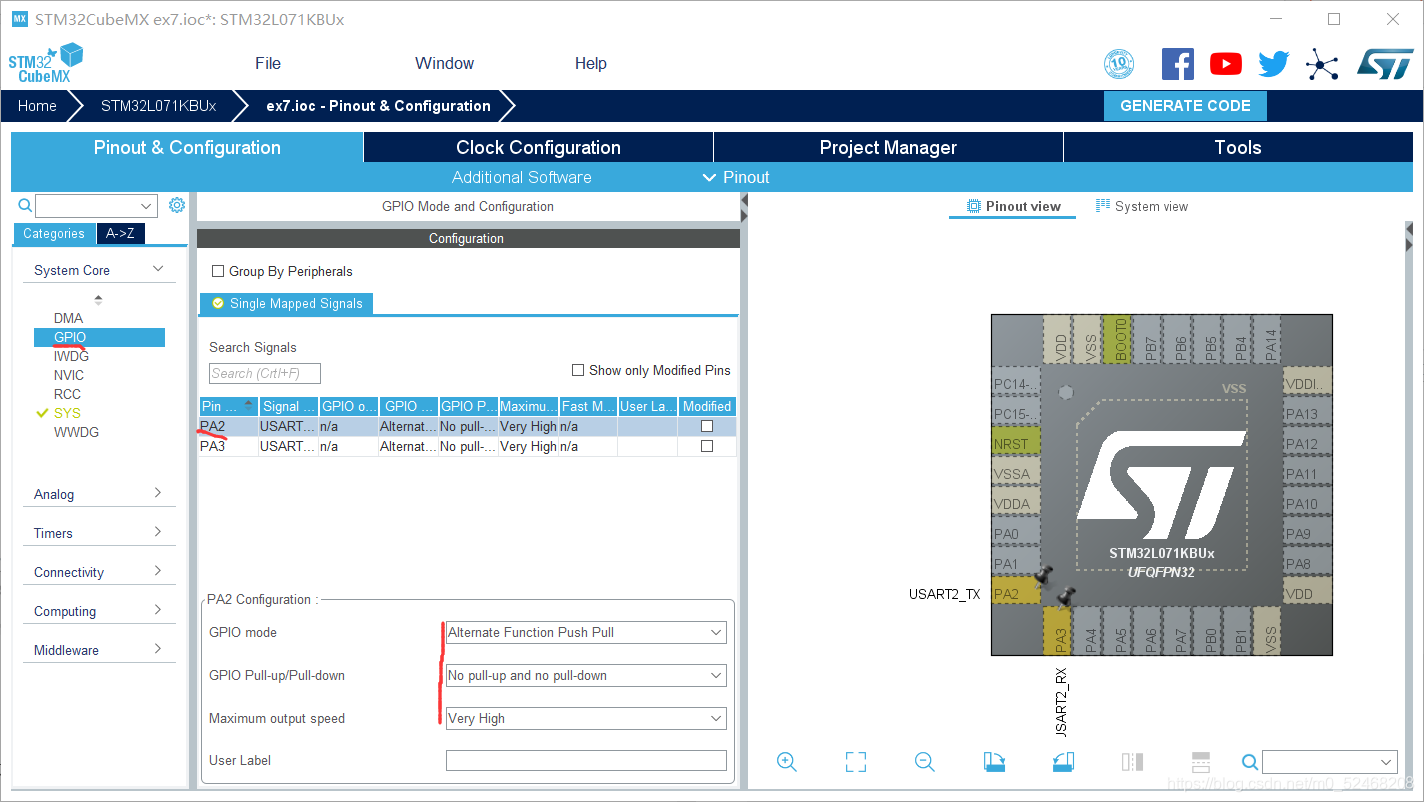Image resolution: width=1424 pixels, height=802 pixels.
Task: Open the Help menu
Action: coord(590,63)
